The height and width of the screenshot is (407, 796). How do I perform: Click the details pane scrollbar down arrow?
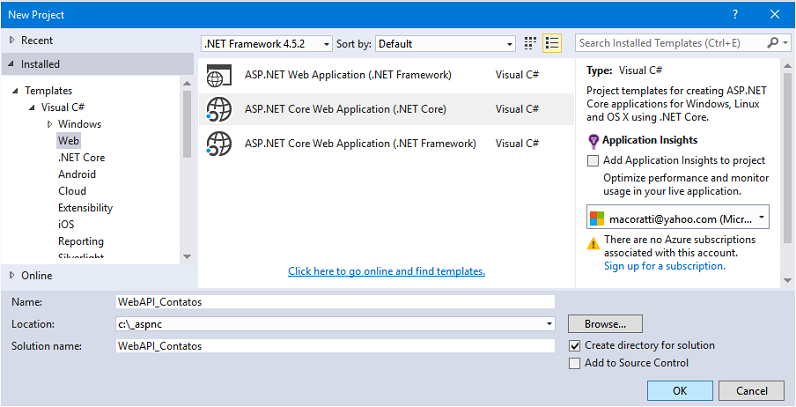click(787, 280)
